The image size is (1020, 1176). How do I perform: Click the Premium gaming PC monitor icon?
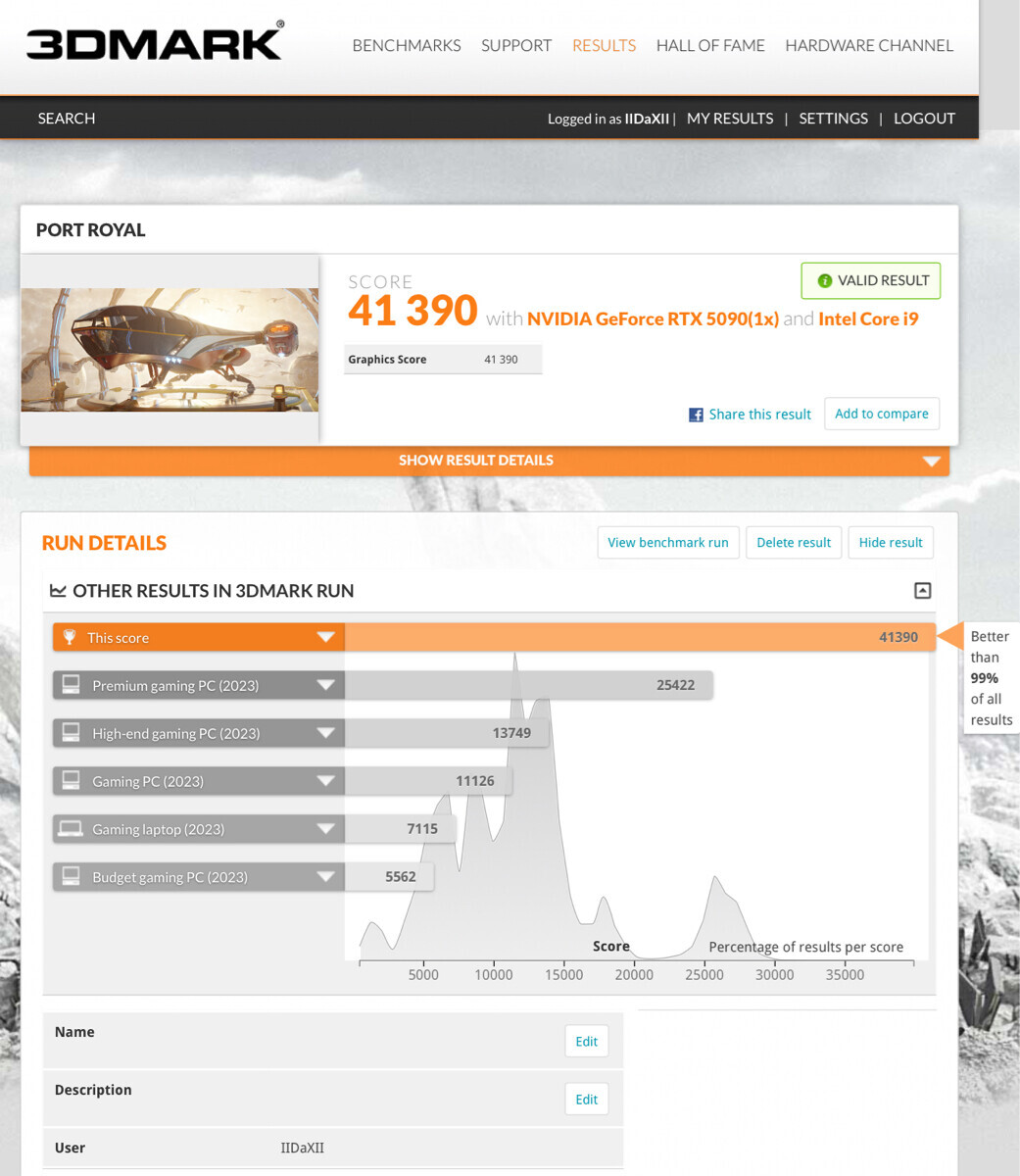pos(71,685)
